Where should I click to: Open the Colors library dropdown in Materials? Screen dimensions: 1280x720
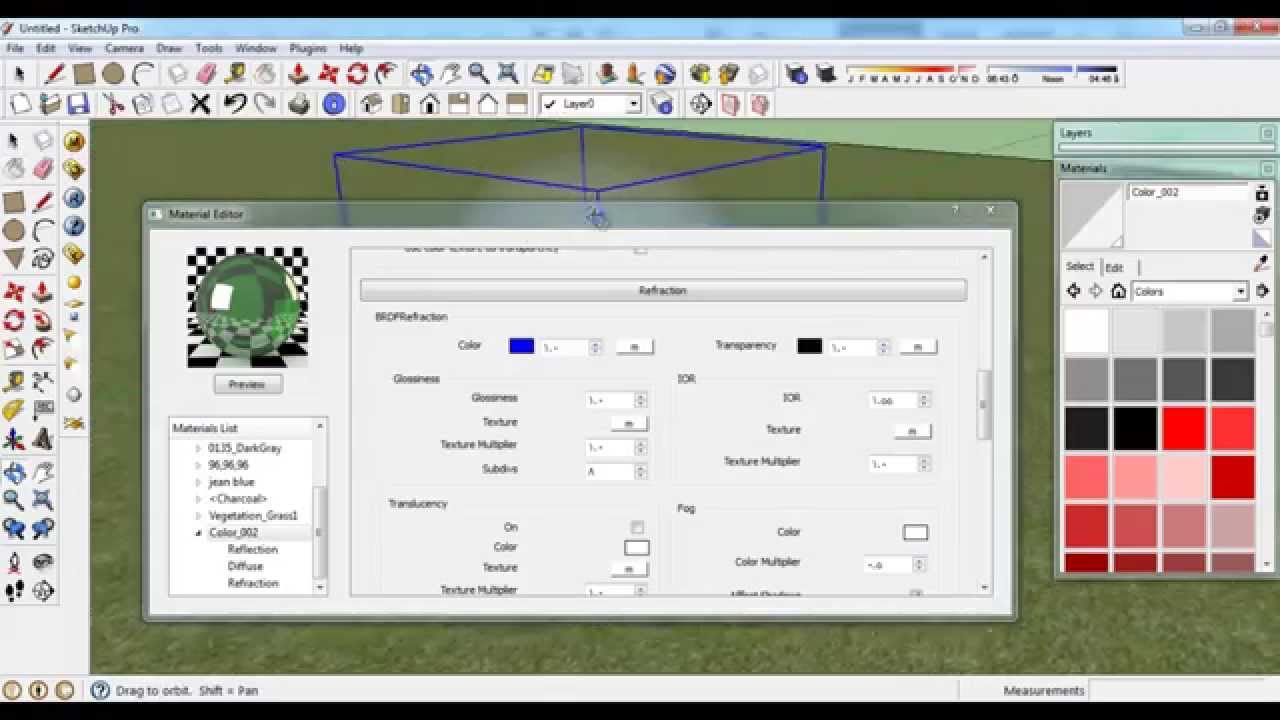pyautogui.click(x=1240, y=292)
